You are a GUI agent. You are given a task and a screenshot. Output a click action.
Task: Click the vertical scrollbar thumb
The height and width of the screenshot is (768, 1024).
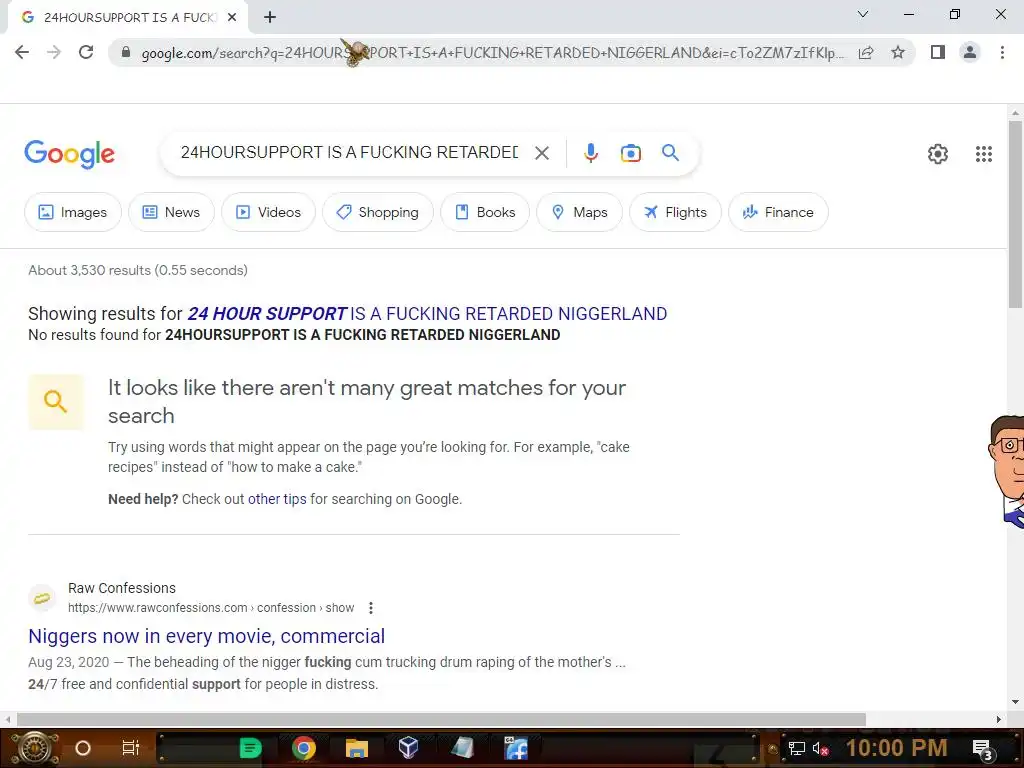point(1015,214)
